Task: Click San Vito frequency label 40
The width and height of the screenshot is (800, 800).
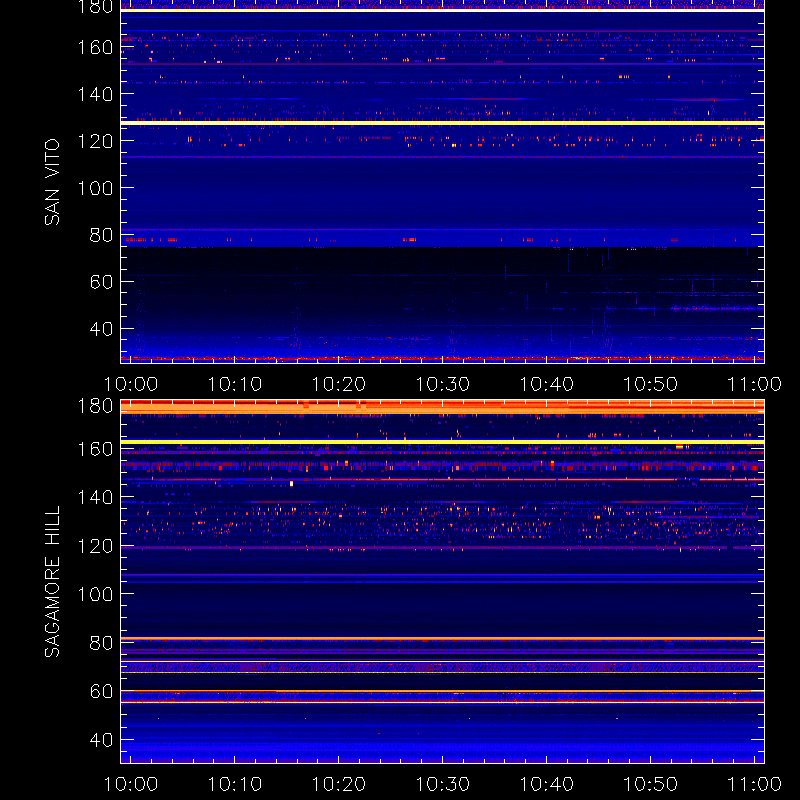Action: point(102,329)
